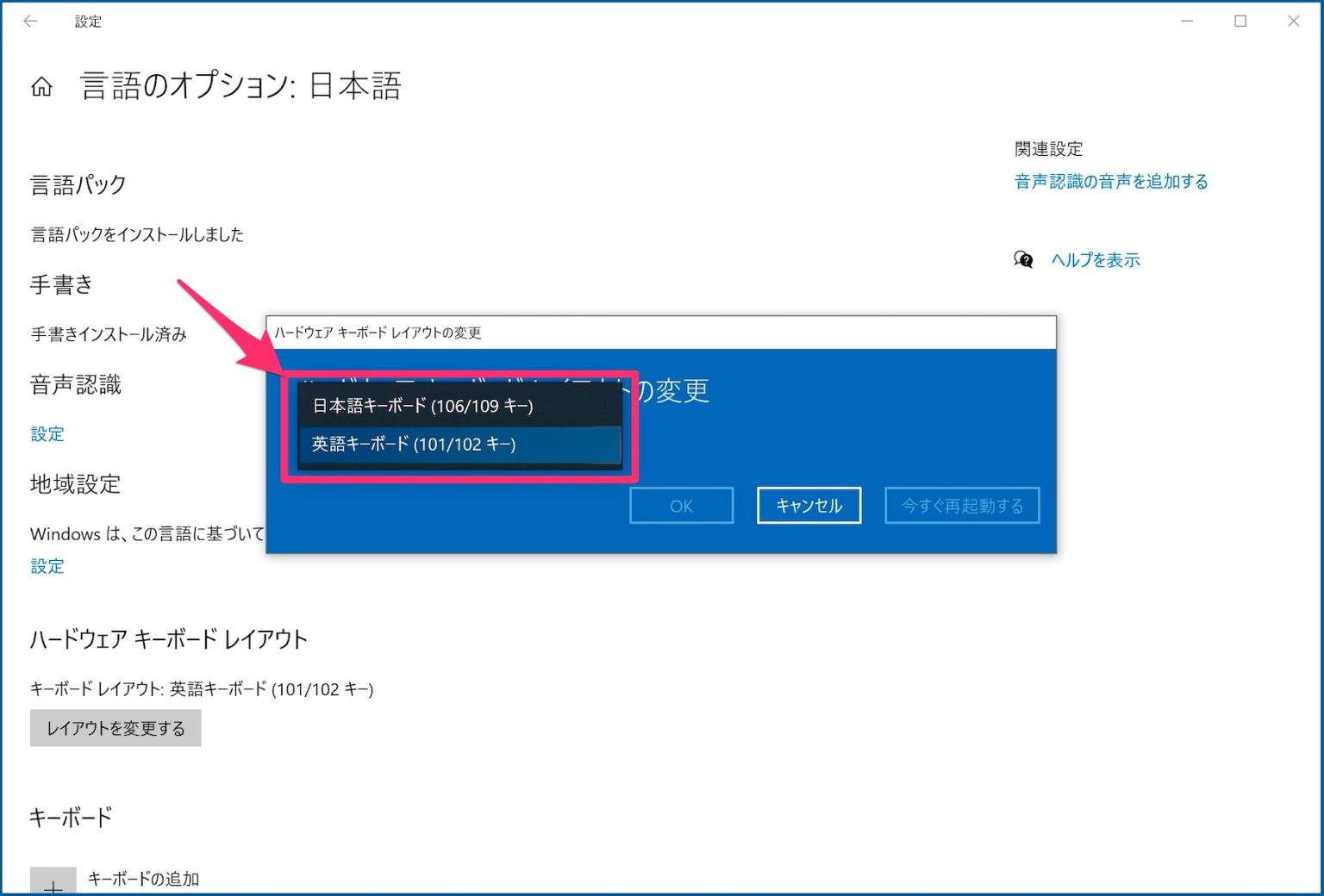Image resolution: width=1324 pixels, height=896 pixels.
Task: Click the help speech bubble icon
Action: click(1022, 258)
